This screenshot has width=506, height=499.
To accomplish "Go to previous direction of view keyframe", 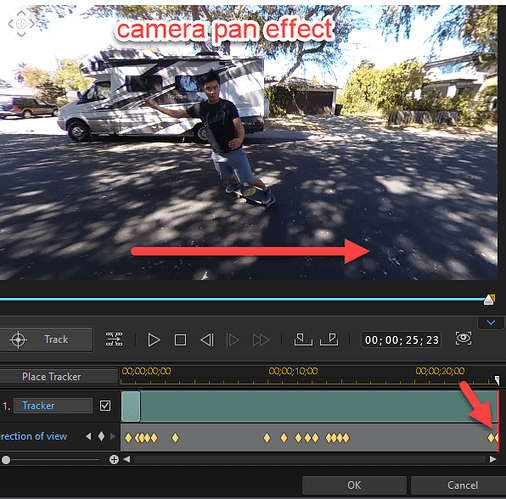I will click(88, 436).
